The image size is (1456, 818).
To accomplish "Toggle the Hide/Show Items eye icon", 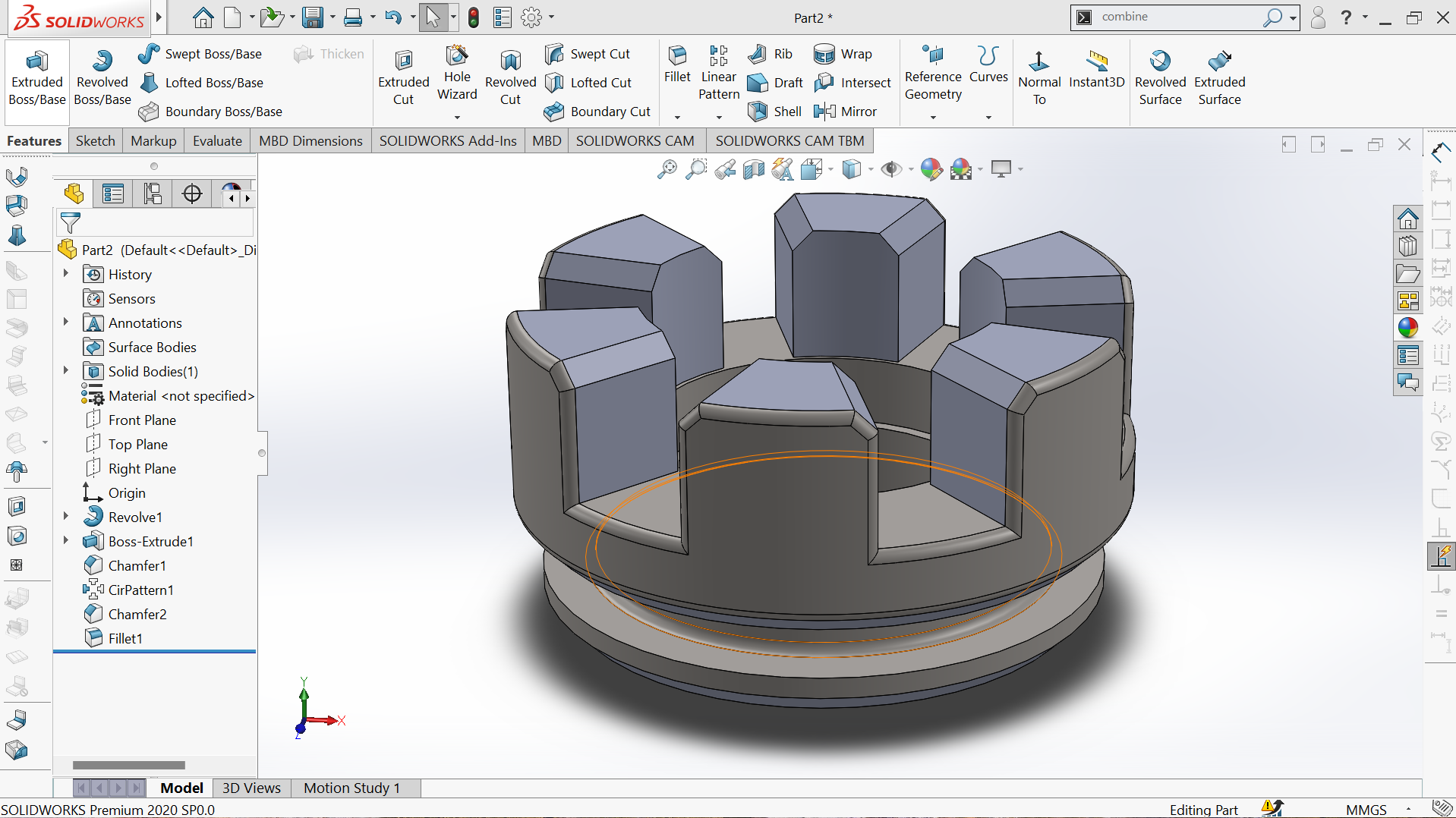I will (891, 169).
